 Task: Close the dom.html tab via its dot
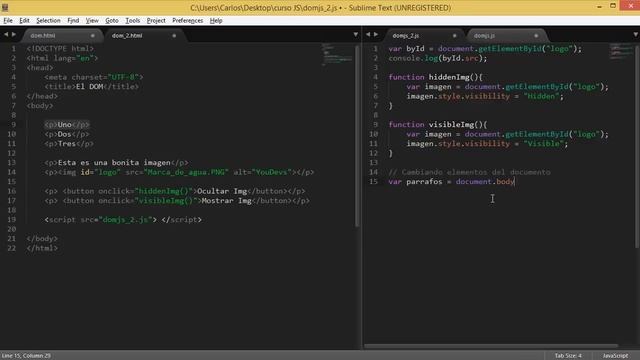click(93, 36)
